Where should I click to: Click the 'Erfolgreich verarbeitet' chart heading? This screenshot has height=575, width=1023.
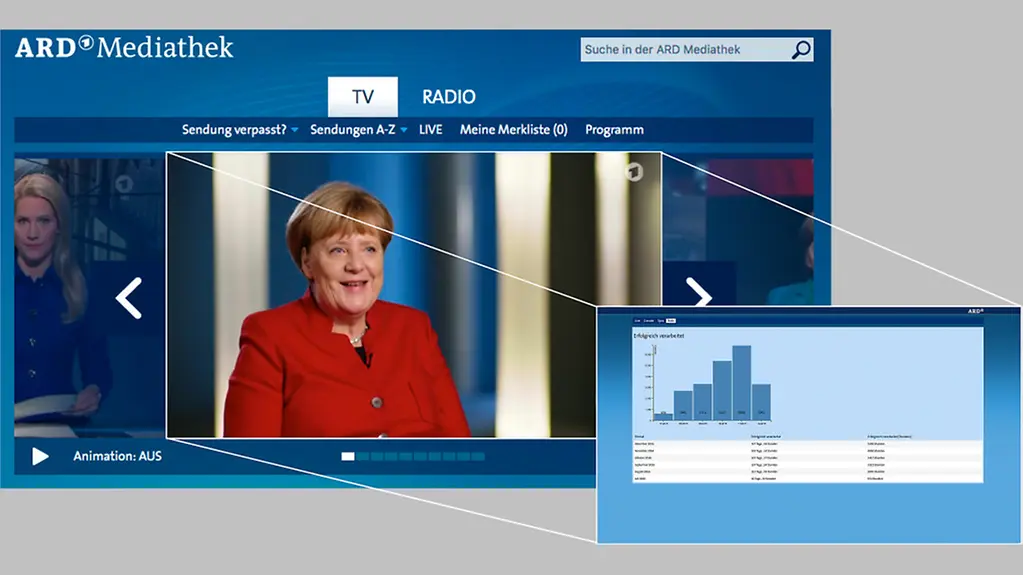click(x=658, y=336)
